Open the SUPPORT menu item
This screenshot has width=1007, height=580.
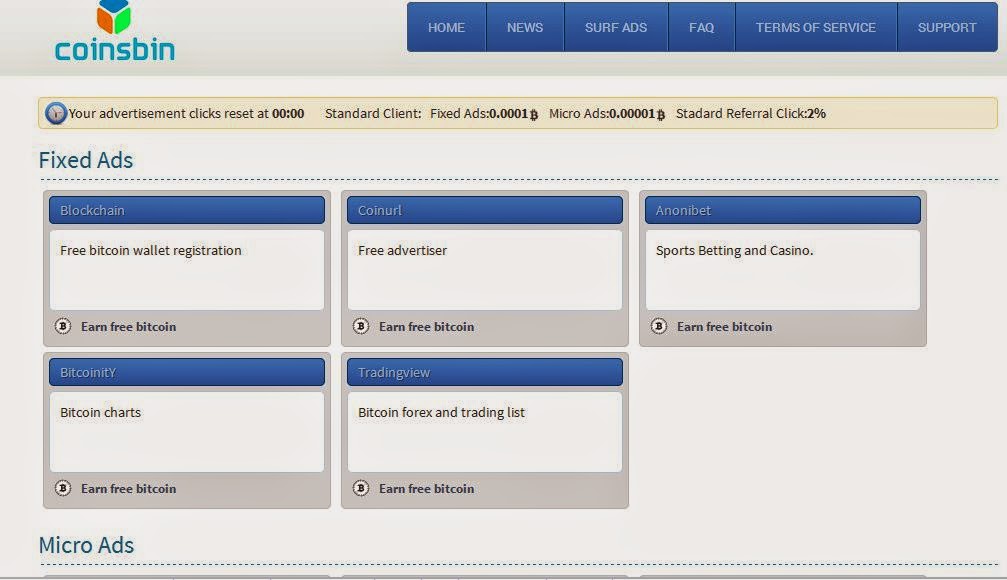(x=947, y=27)
